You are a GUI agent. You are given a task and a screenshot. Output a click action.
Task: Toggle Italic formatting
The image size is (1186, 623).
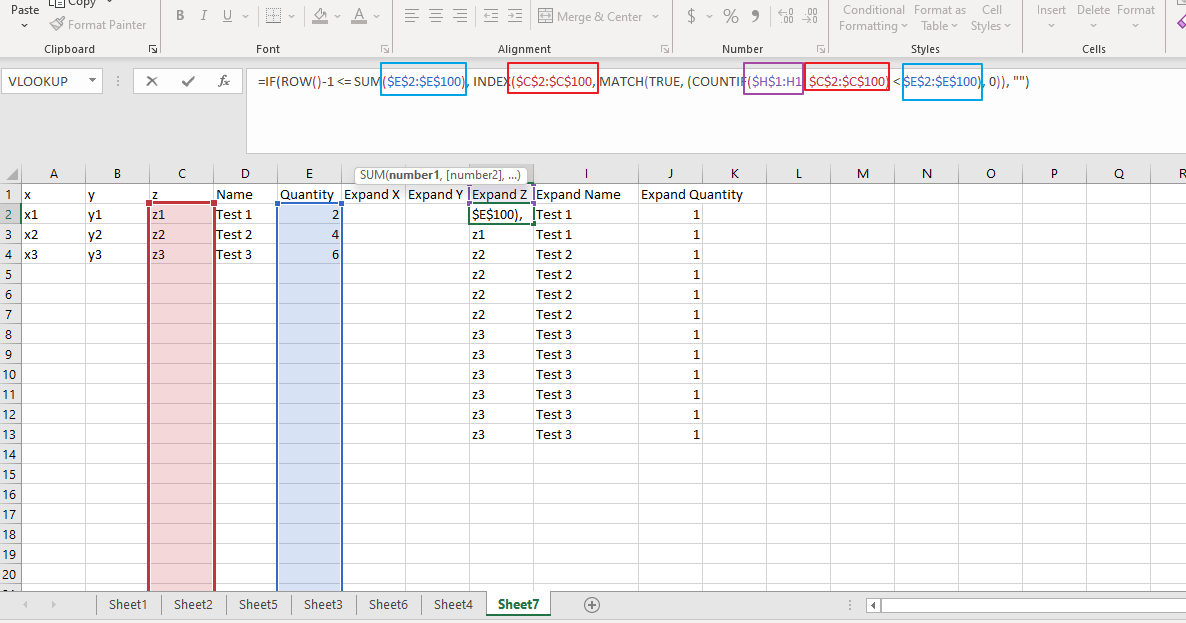click(203, 16)
